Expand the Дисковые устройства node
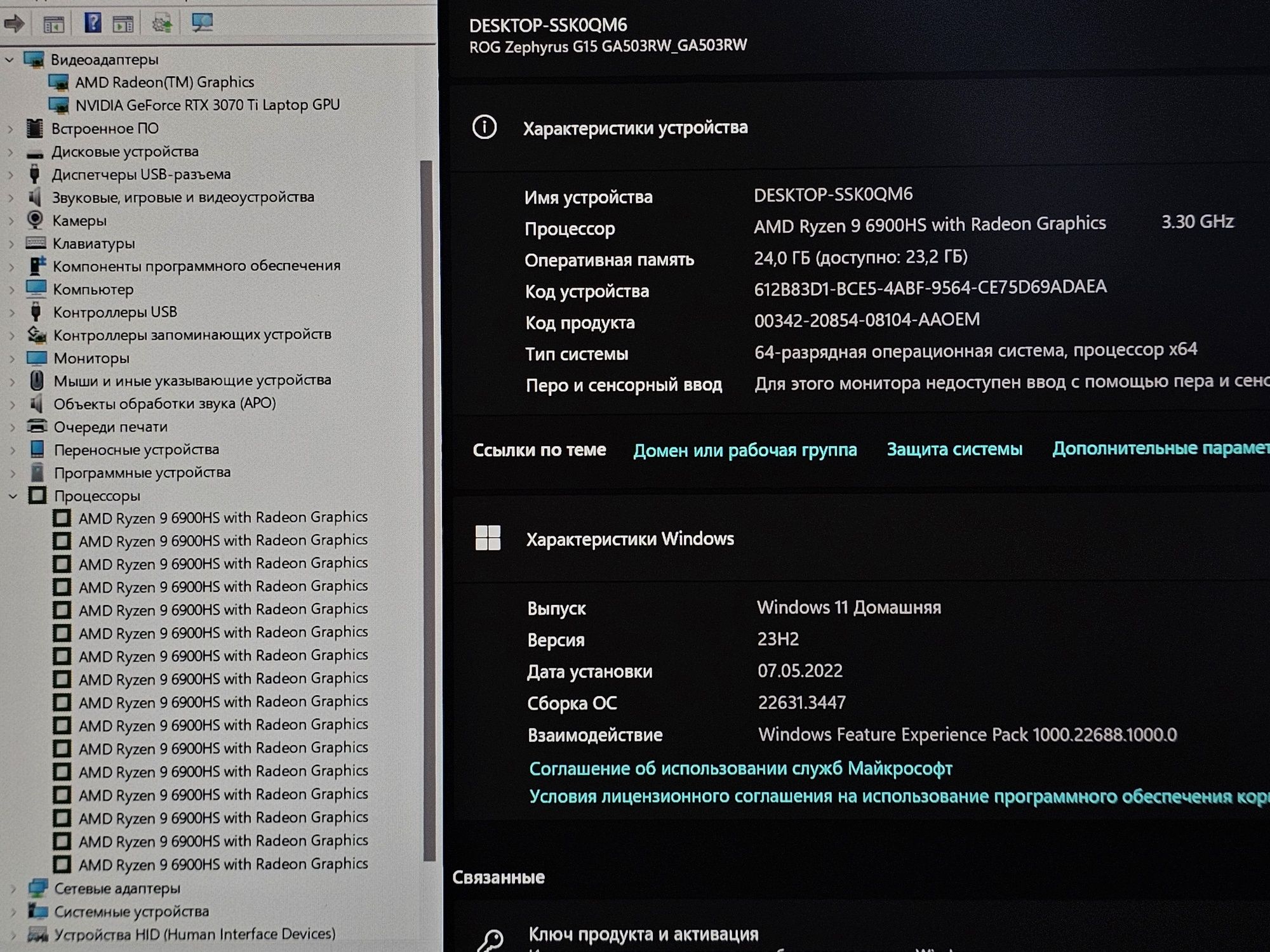Image resolution: width=1270 pixels, height=952 pixels. [10, 152]
